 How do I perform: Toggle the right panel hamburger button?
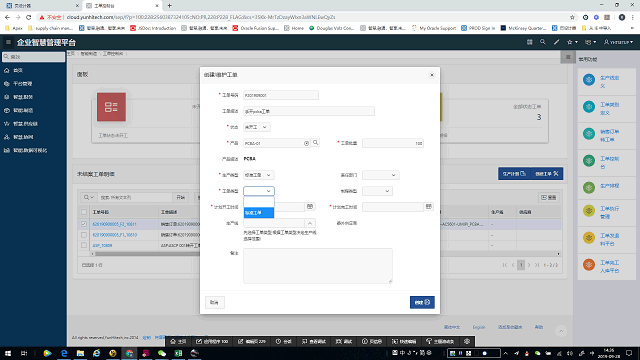[568, 57]
